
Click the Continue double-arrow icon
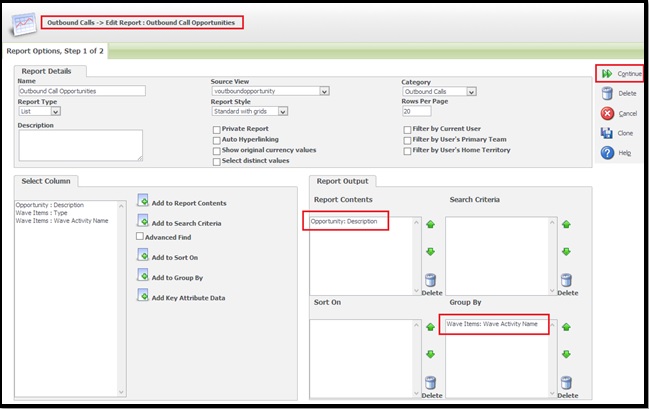(607, 74)
